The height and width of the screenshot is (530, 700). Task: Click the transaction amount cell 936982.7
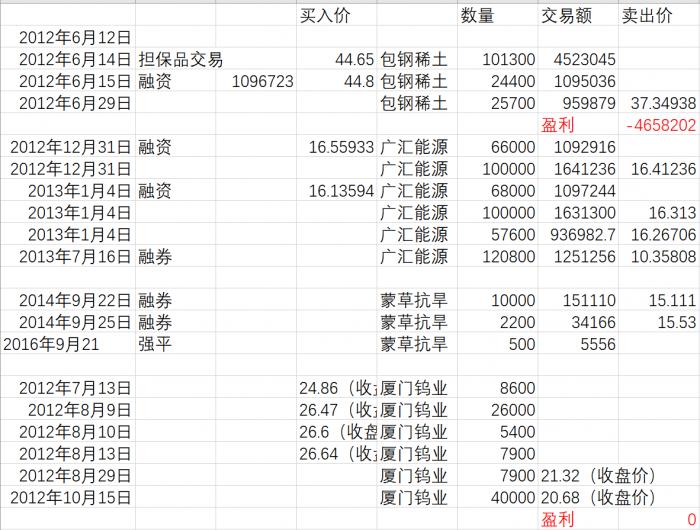pyautogui.click(x=578, y=234)
